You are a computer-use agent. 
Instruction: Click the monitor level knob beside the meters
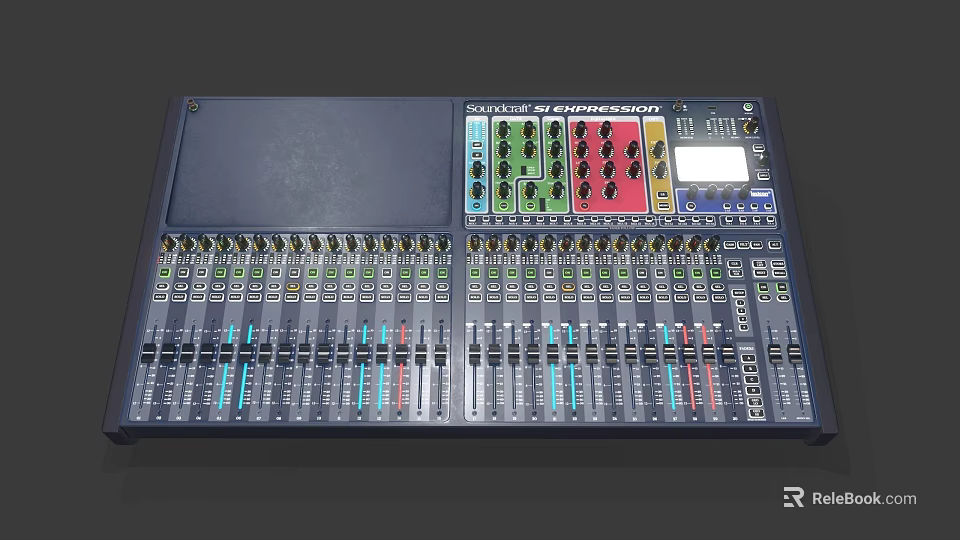click(x=752, y=127)
